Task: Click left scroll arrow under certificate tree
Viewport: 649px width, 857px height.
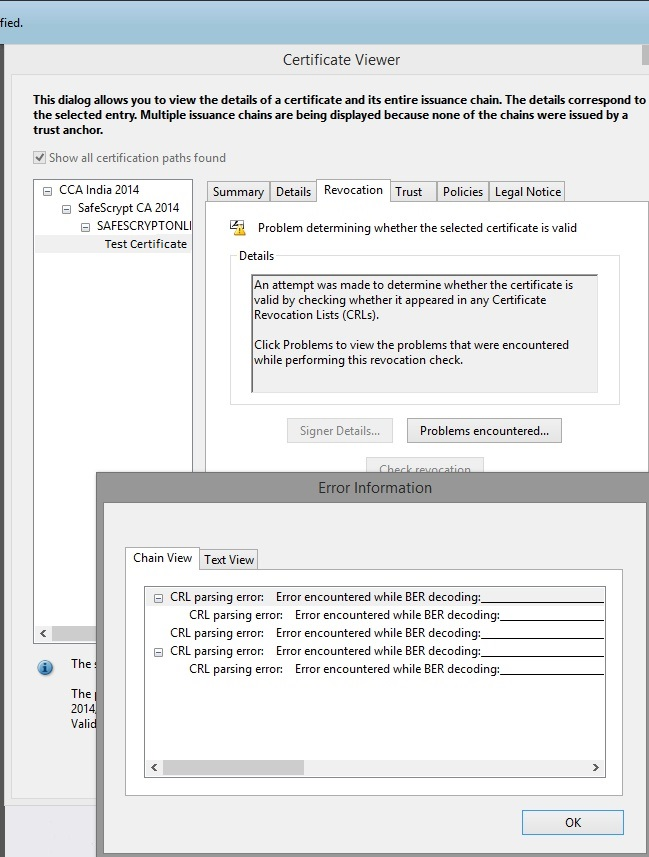Action: tap(43, 633)
